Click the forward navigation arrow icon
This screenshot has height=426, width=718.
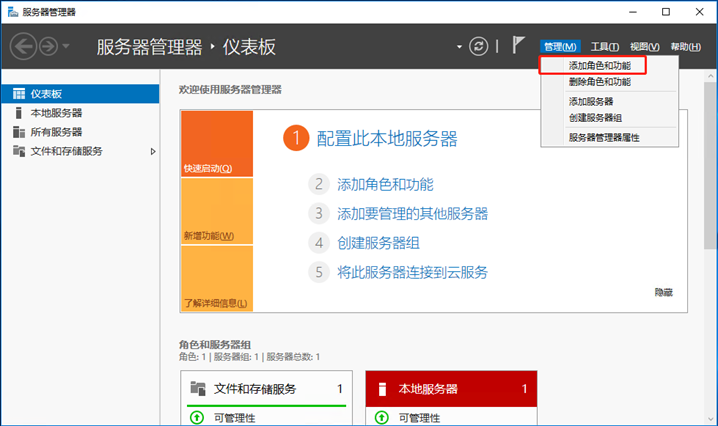click(x=48, y=47)
